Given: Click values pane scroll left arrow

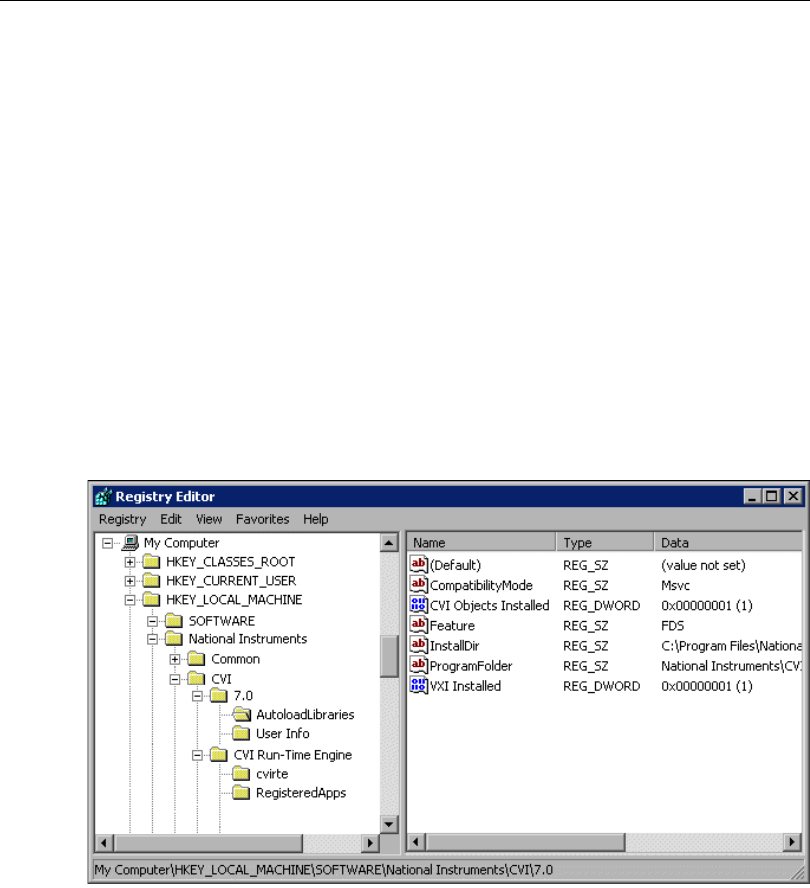Looking at the screenshot, I should pos(416,842).
